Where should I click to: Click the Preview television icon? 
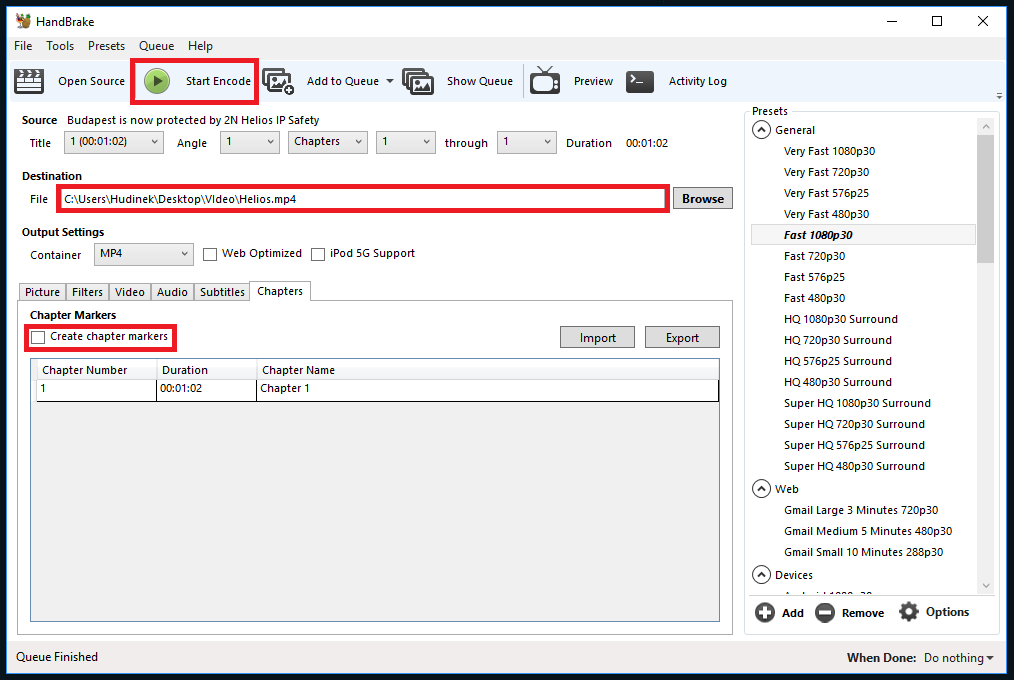point(545,81)
